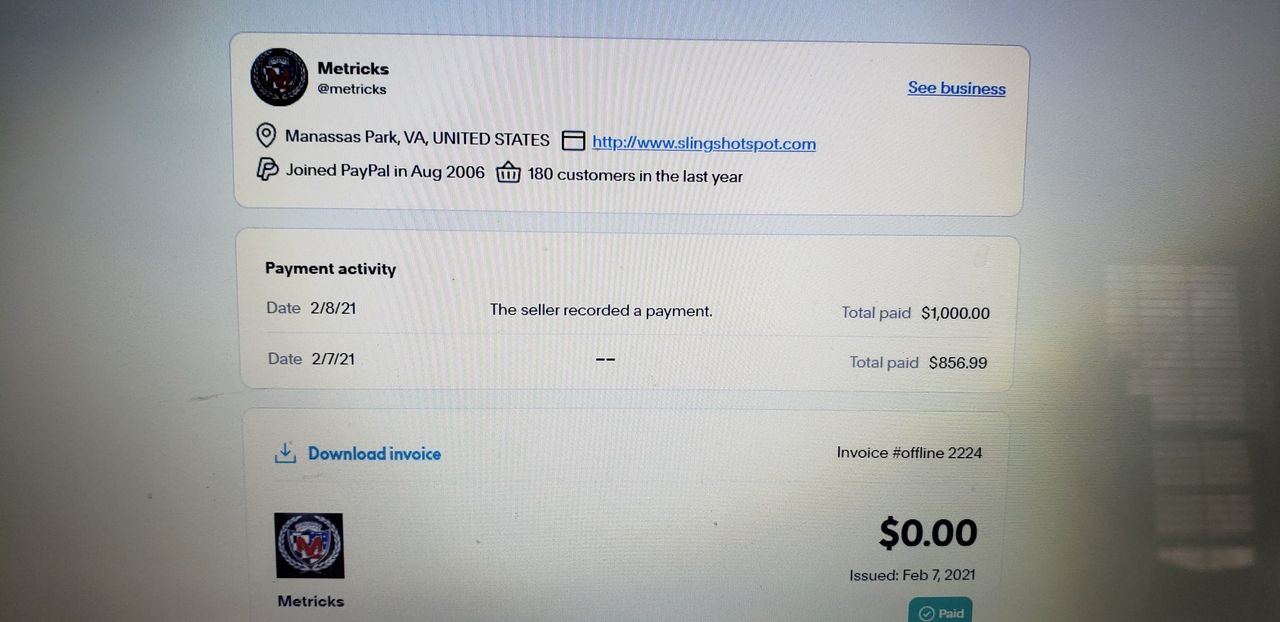
Task: Click the location pin icon
Action: coord(266,135)
